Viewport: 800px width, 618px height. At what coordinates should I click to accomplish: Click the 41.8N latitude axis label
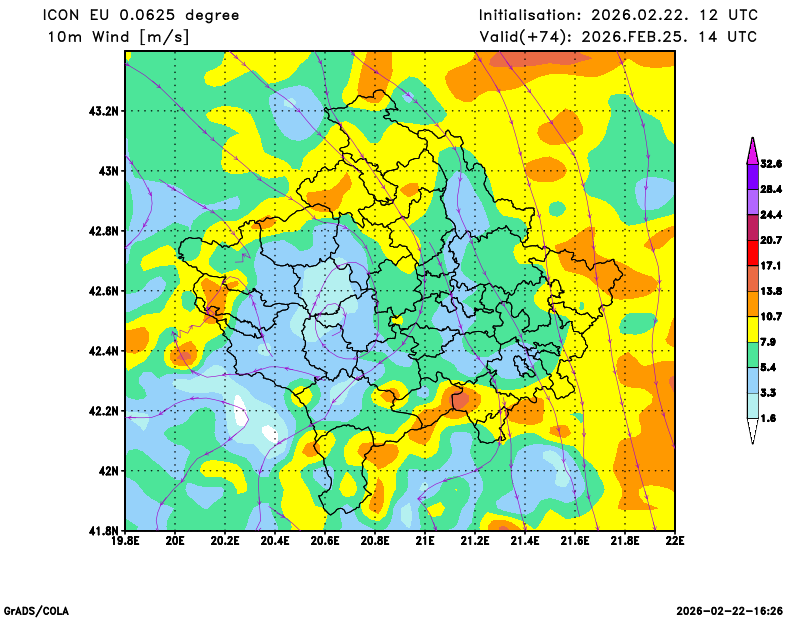click(104, 530)
